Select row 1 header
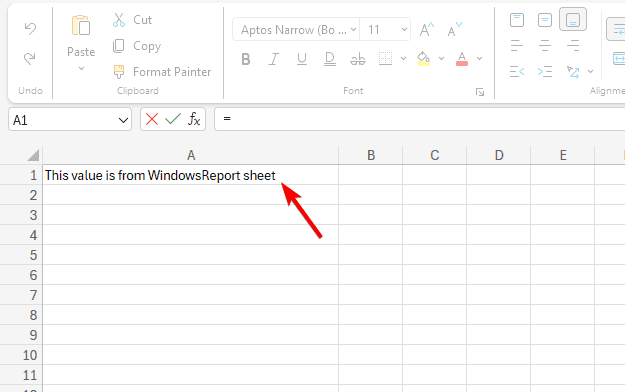The height and width of the screenshot is (392, 625). (21, 175)
